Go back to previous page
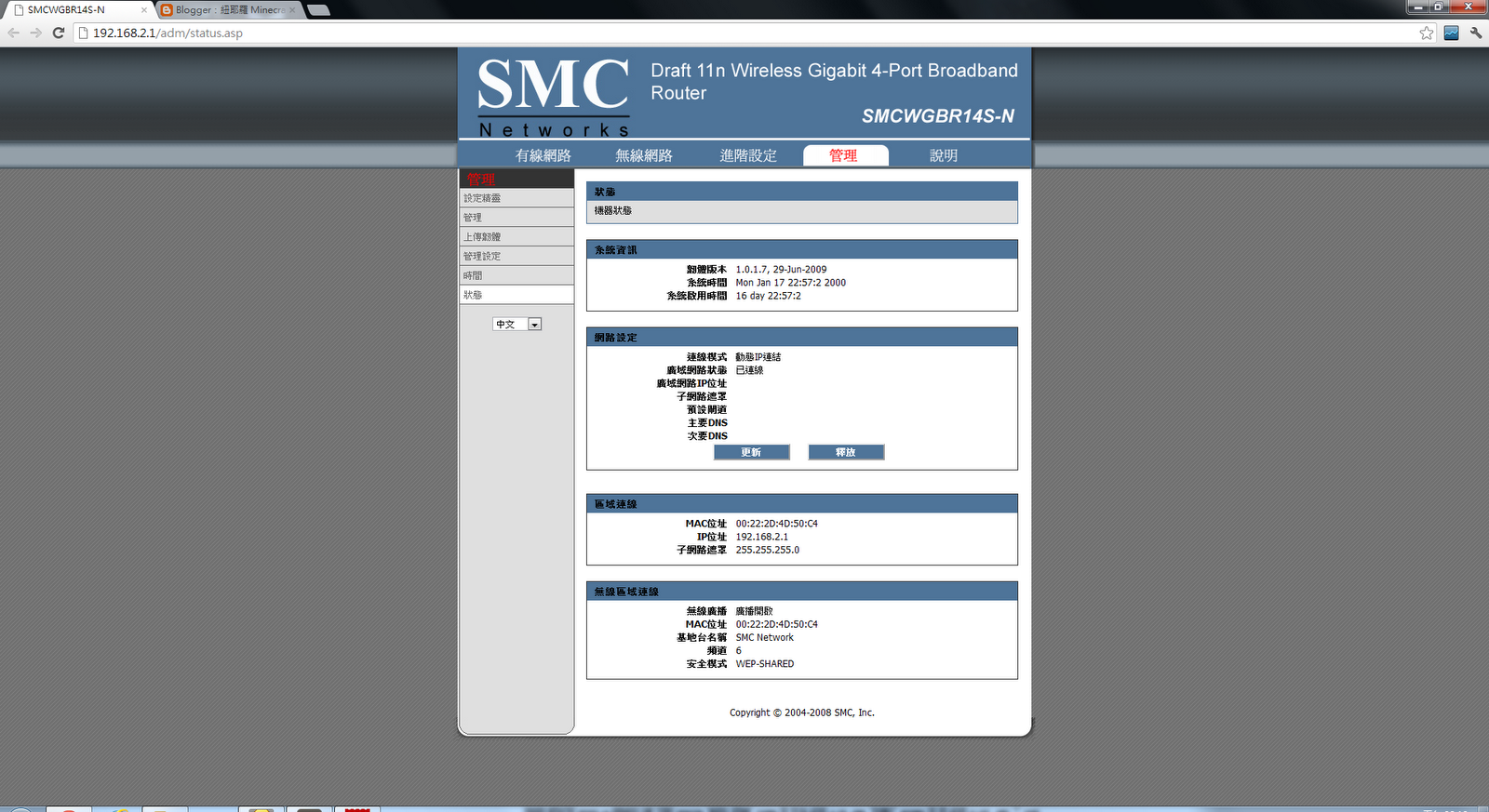Screen dimensions: 1489x812 (x=13, y=33)
